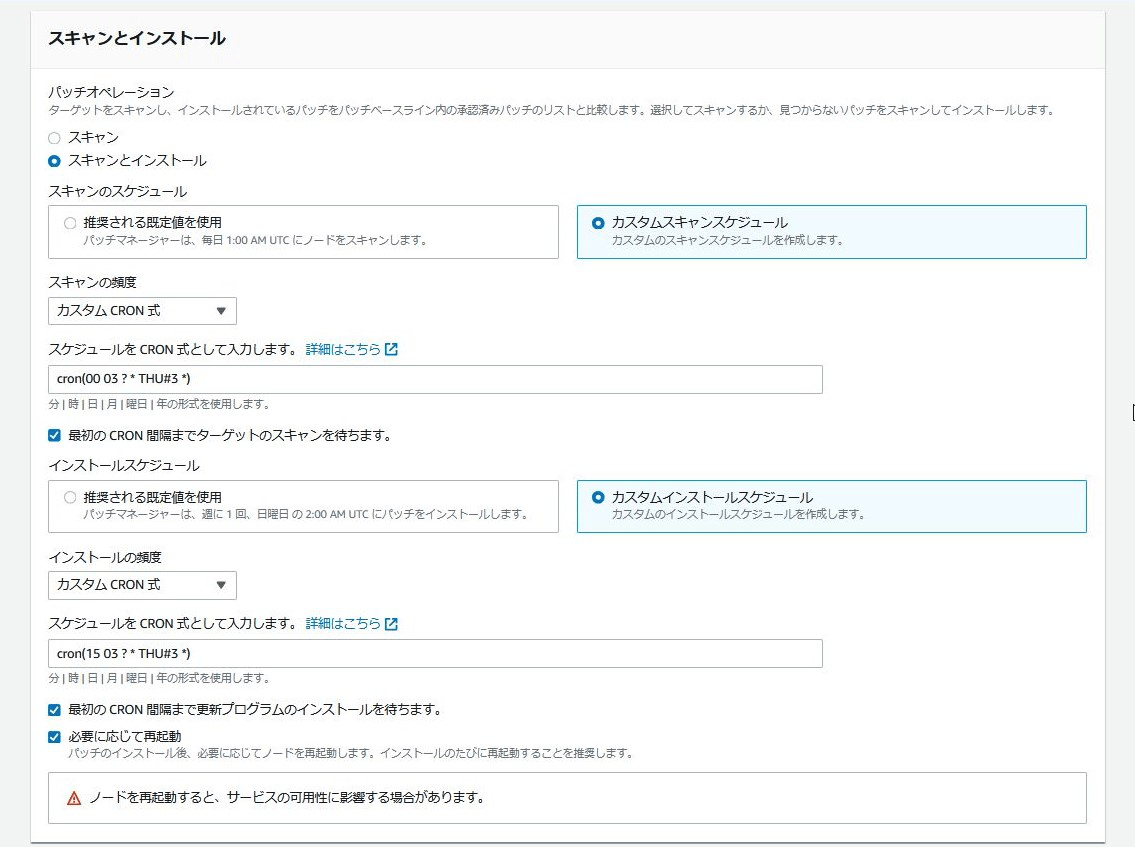Toggle 最初の CRON 間隔まで更新プログラムのインストールを待ちます checkbox
The height and width of the screenshot is (847, 1135).
pyautogui.click(x=54, y=709)
